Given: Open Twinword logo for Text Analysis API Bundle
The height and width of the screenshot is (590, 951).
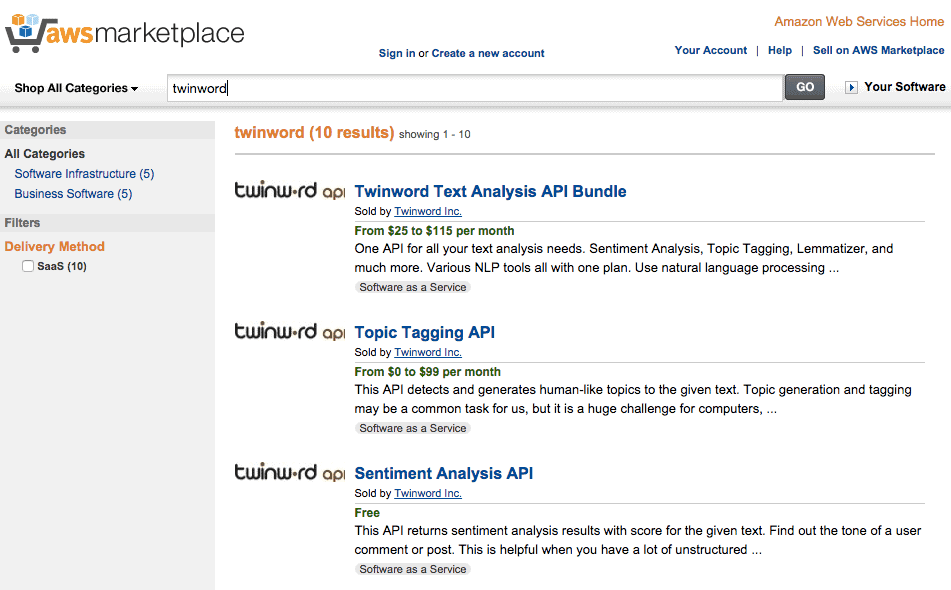Looking at the screenshot, I should pyautogui.click(x=290, y=190).
